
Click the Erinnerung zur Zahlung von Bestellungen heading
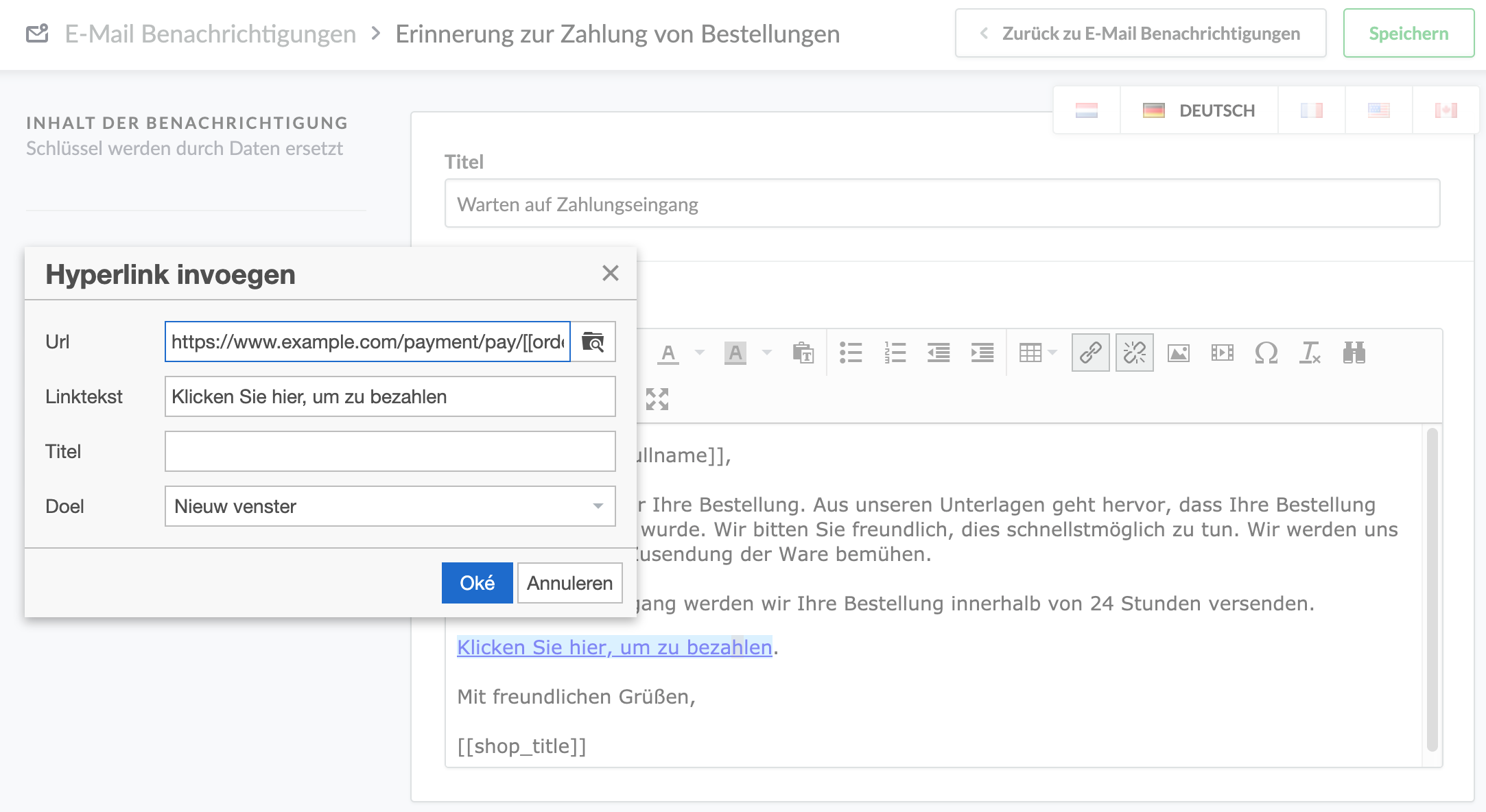[617, 34]
